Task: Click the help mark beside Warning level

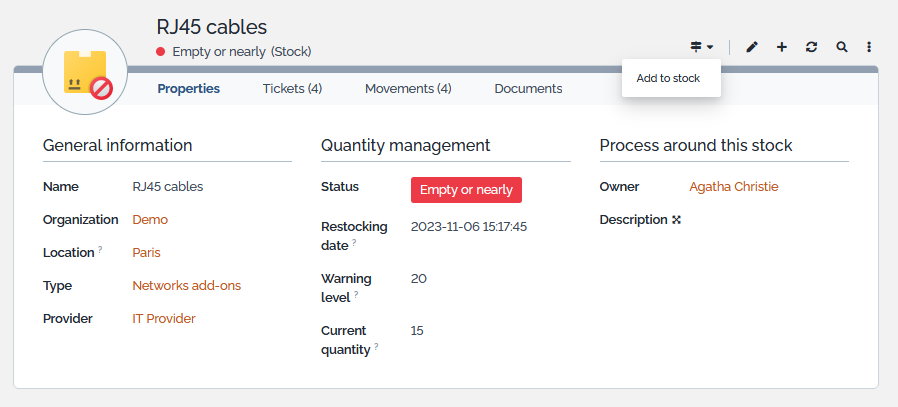Action: pyautogui.click(x=355, y=294)
